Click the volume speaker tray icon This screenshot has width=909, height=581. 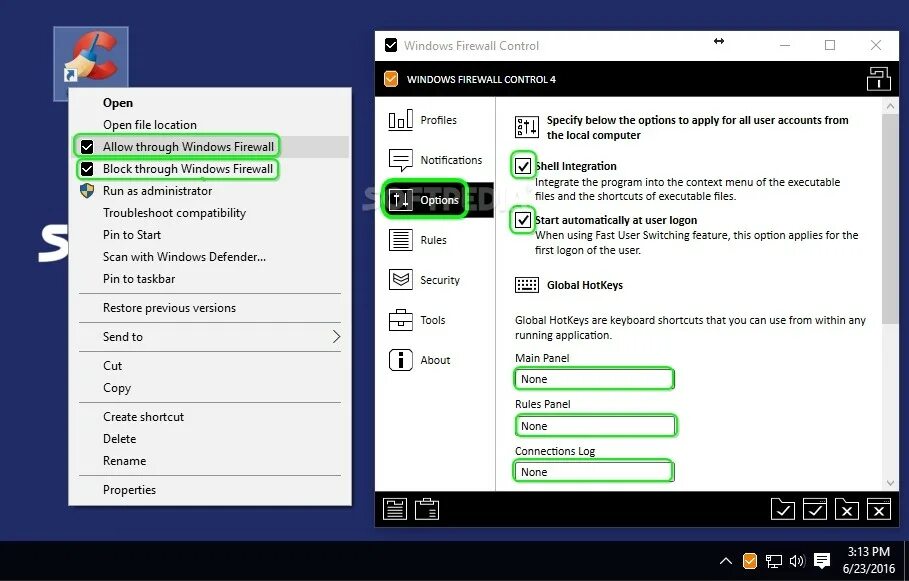coord(797,561)
